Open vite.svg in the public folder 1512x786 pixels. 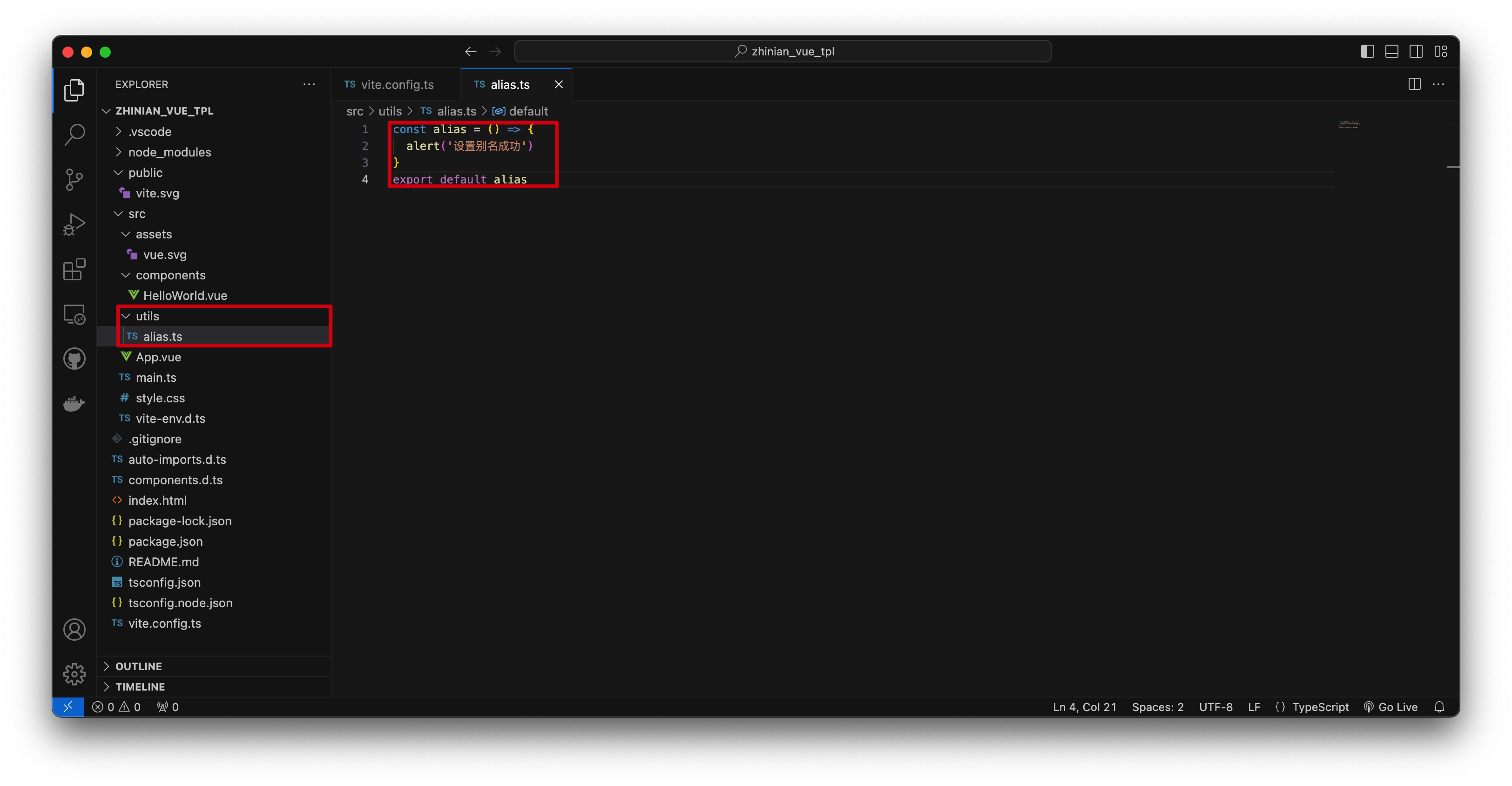coord(214,193)
